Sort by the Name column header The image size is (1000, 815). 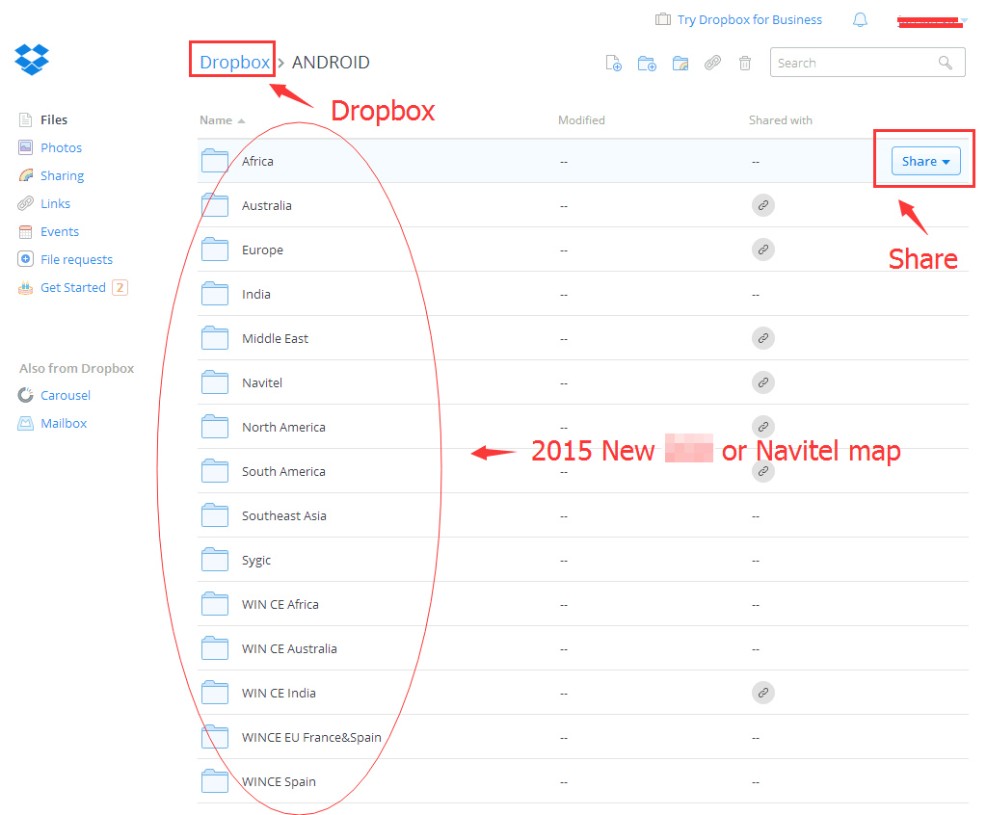[x=216, y=120]
